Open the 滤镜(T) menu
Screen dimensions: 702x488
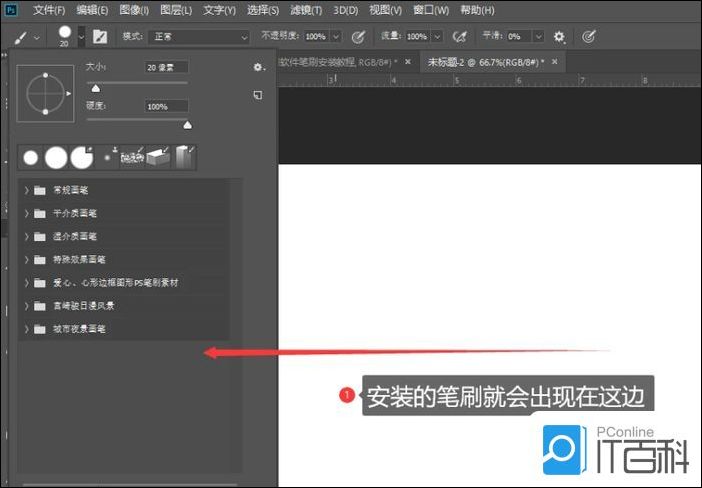point(305,10)
